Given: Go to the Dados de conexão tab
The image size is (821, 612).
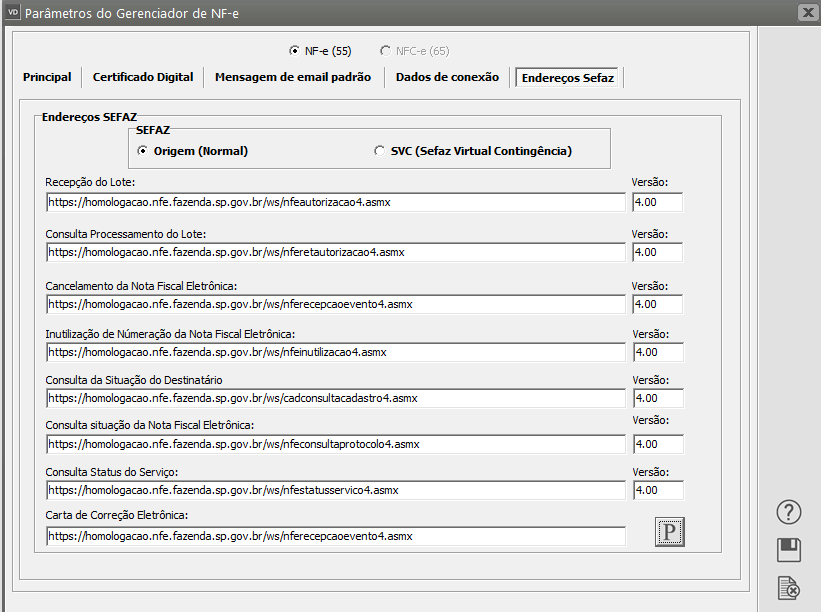Looking at the screenshot, I should [x=447, y=77].
